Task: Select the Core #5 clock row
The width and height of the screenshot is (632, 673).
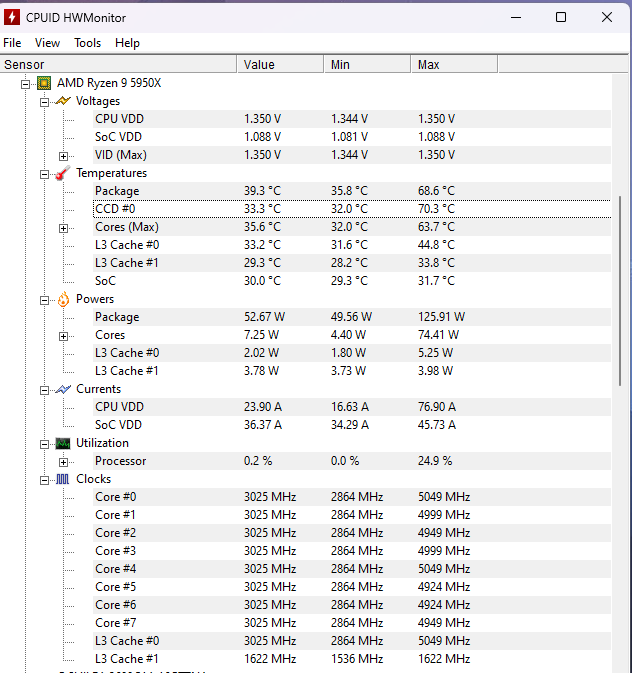Action: point(352,587)
